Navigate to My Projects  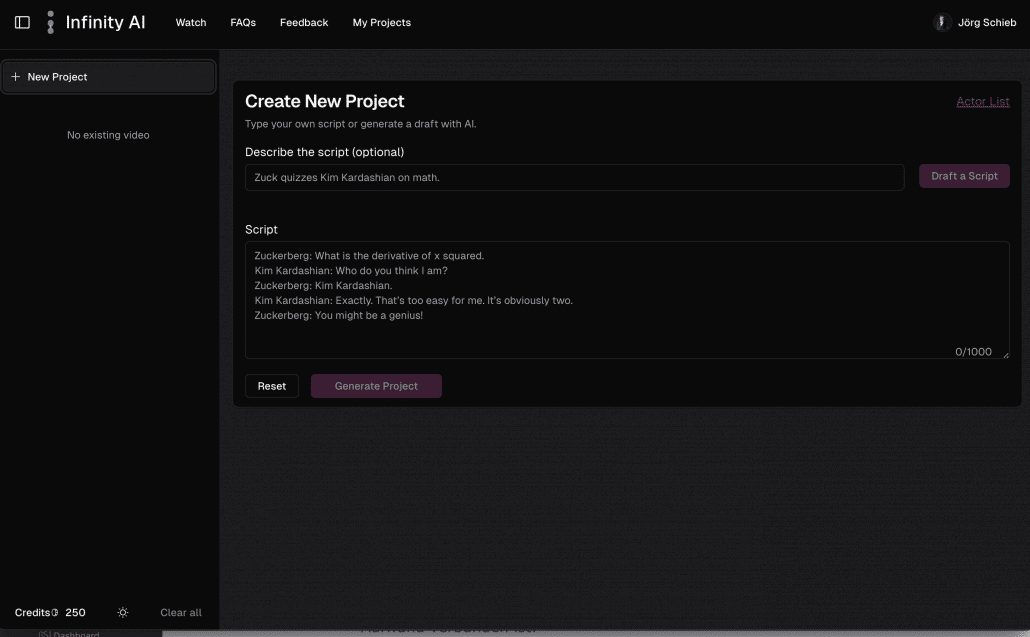click(381, 22)
